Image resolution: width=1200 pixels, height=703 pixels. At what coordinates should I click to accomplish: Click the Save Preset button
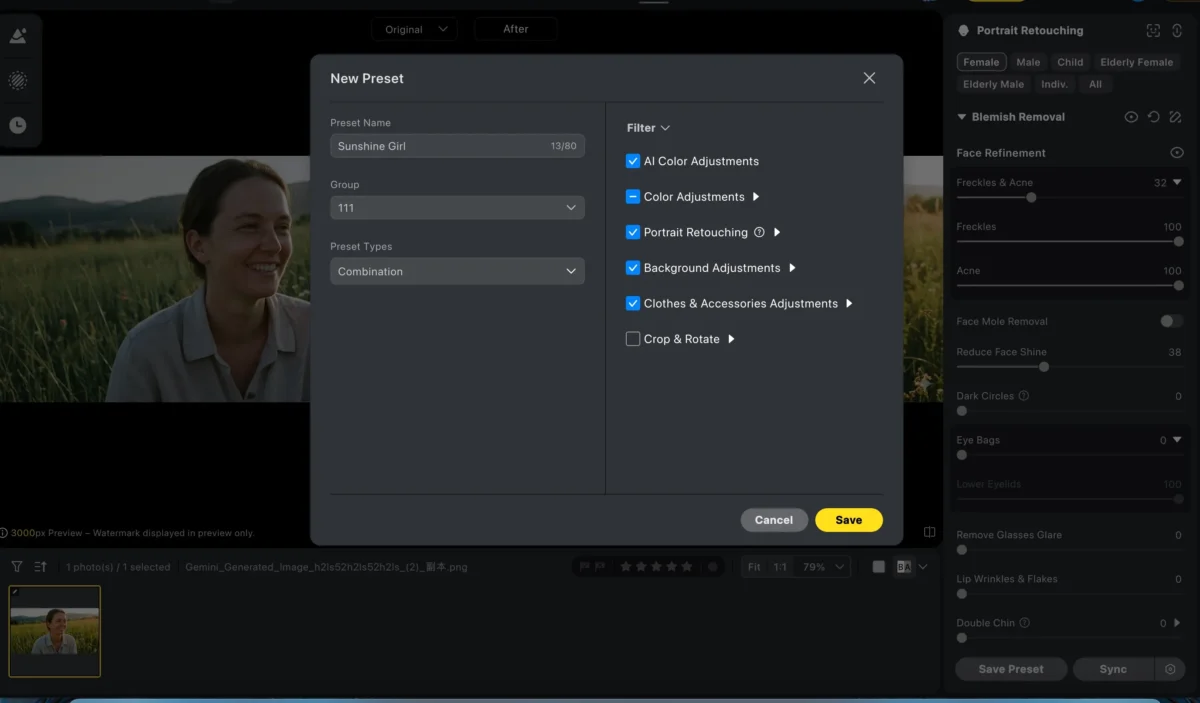coord(1011,669)
